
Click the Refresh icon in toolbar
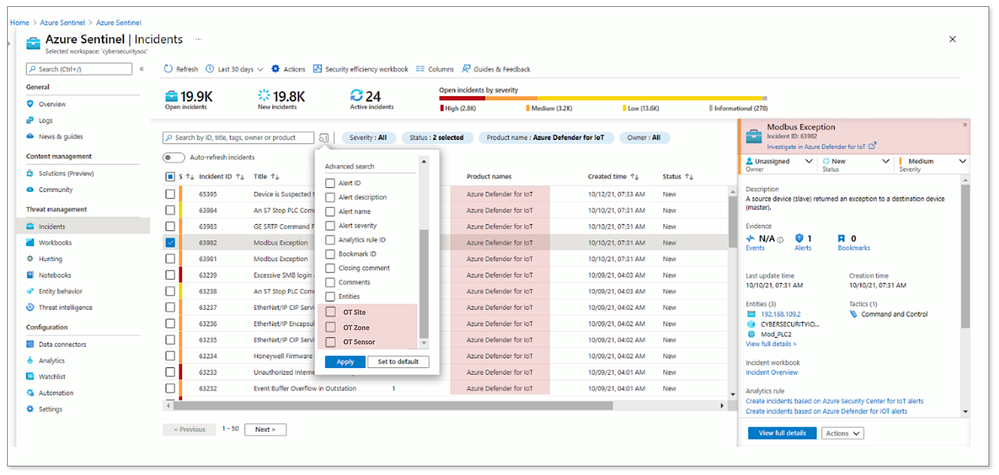point(168,69)
